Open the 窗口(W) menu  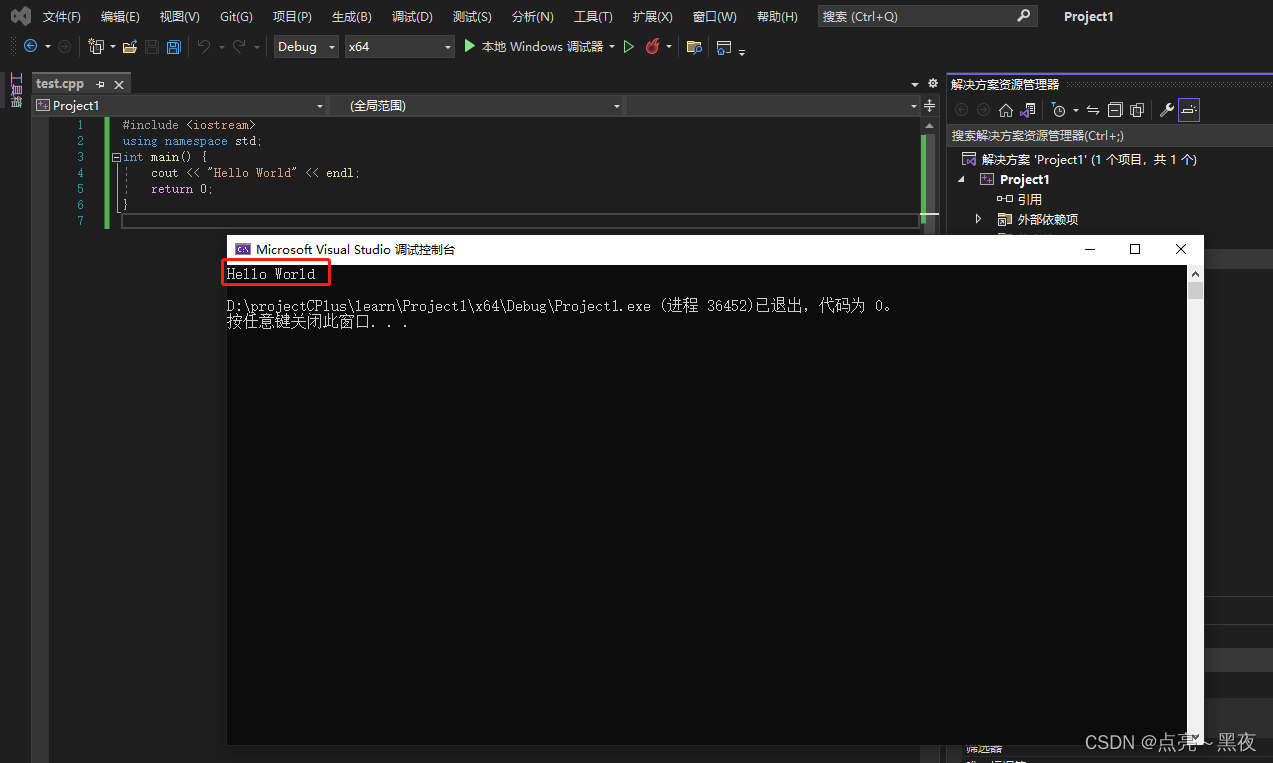[x=714, y=16]
